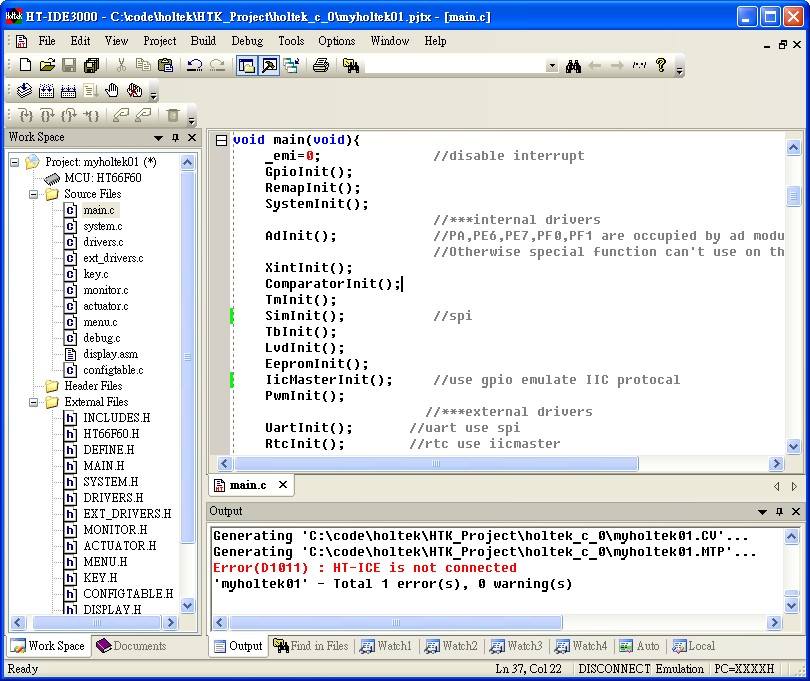Restore the document window in menu bar

pos(783,45)
